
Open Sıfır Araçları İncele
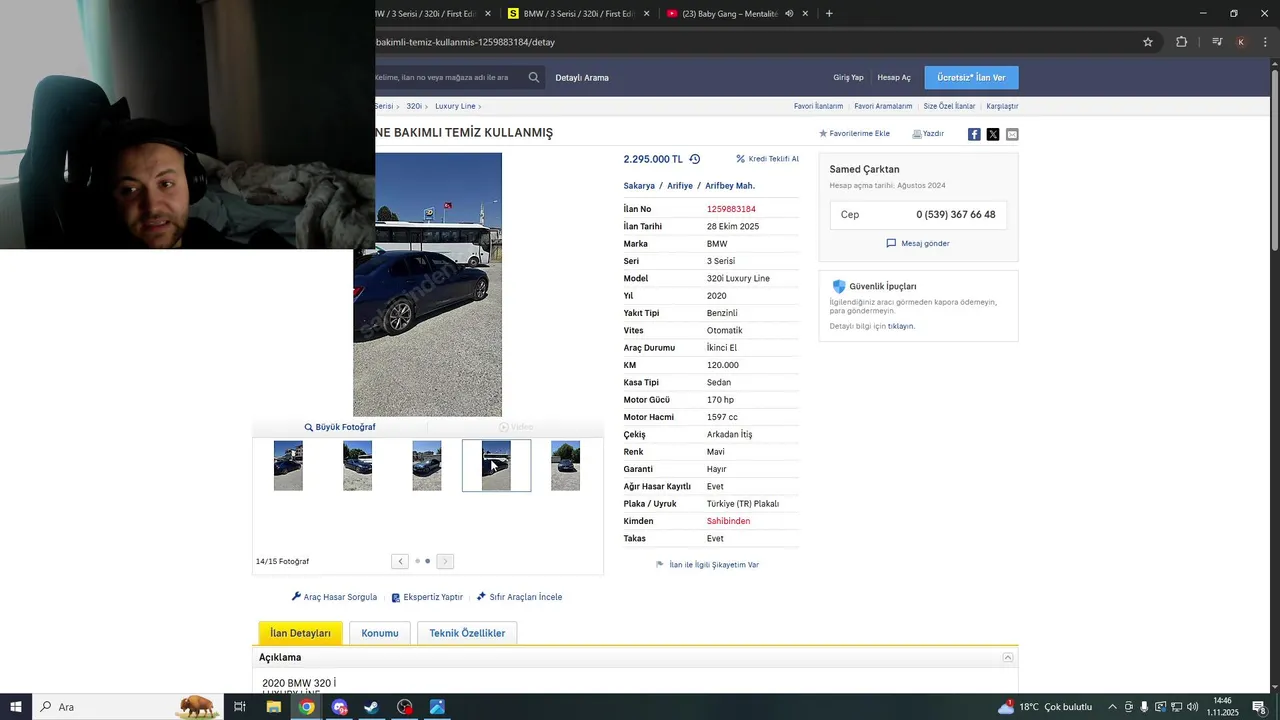click(519, 597)
